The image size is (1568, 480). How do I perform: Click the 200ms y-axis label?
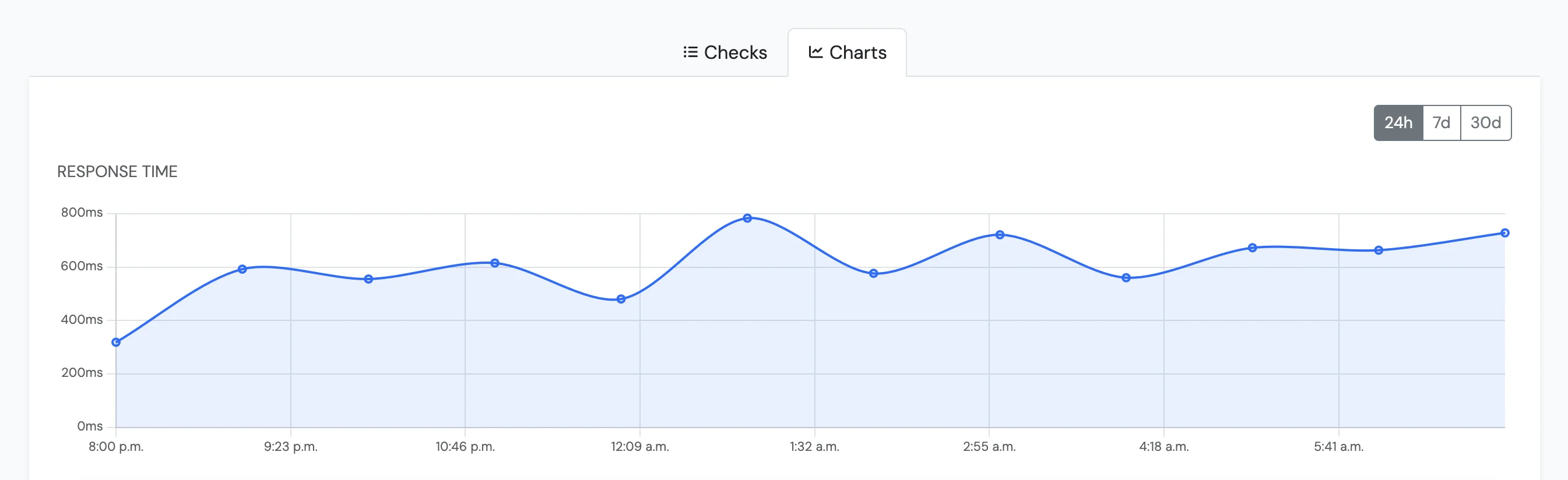click(x=82, y=373)
